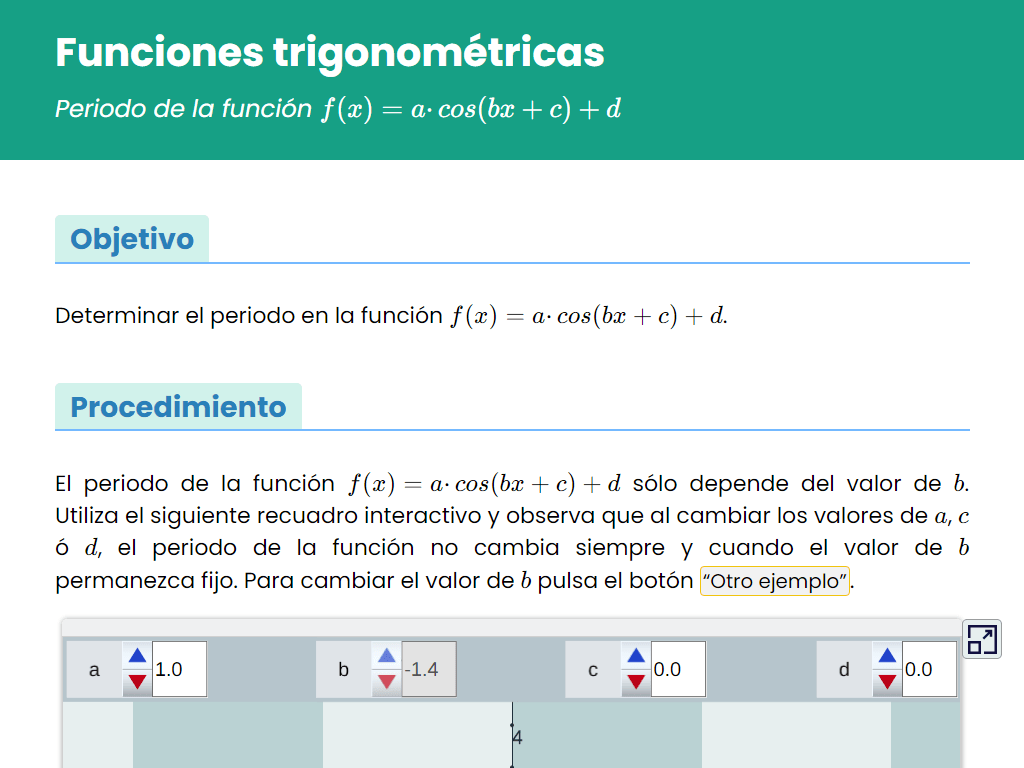The height and width of the screenshot is (768, 1024).
Task: Select the value field for parameter a
Action: [x=180, y=669]
